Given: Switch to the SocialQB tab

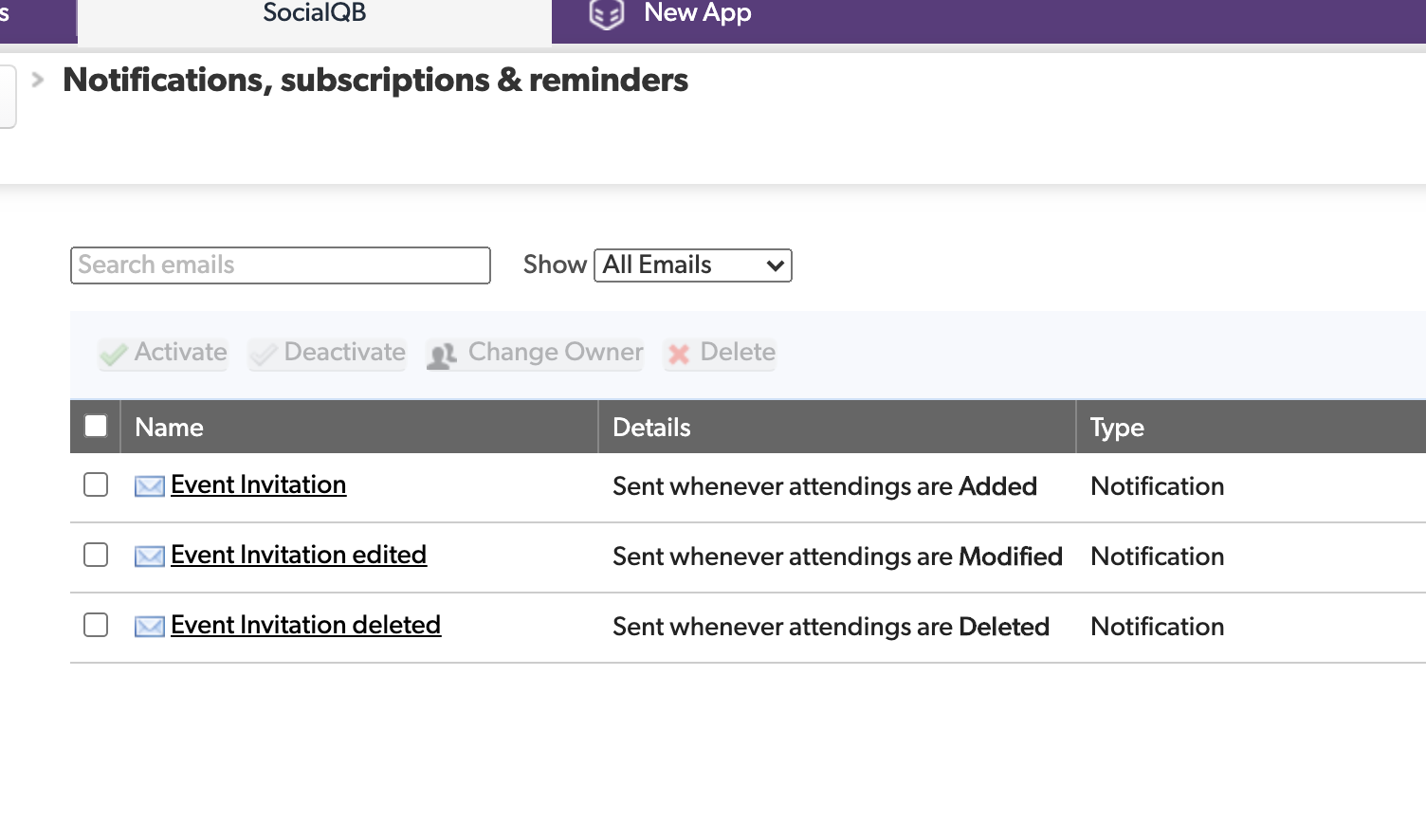Looking at the screenshot, I should click(314, 14).
